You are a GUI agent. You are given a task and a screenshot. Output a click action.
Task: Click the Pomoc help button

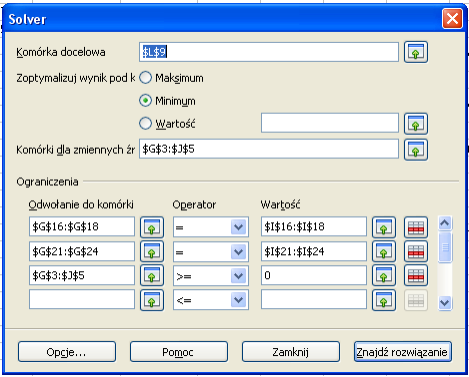[x=179, y=352]
